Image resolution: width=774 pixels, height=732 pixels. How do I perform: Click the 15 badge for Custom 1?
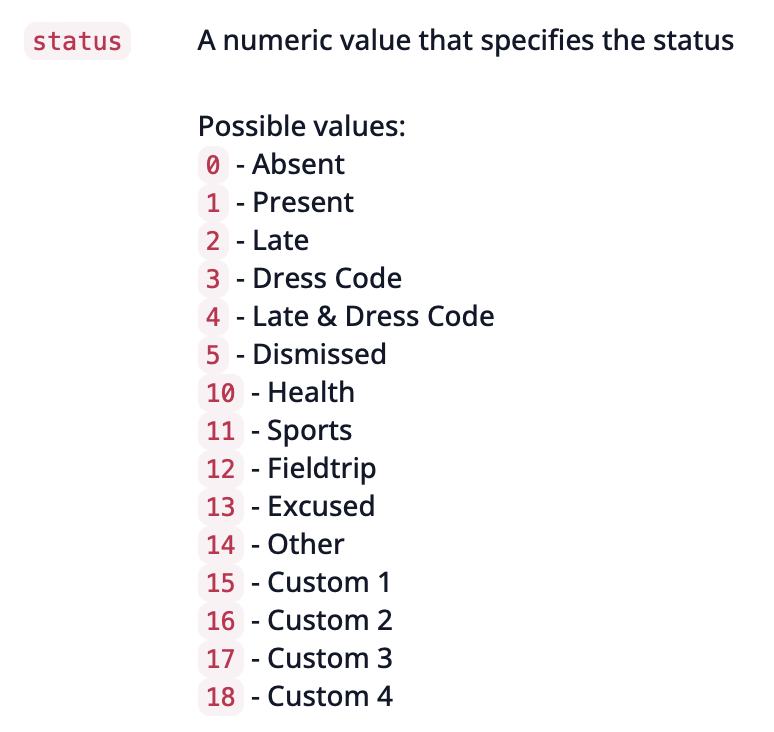221,583
